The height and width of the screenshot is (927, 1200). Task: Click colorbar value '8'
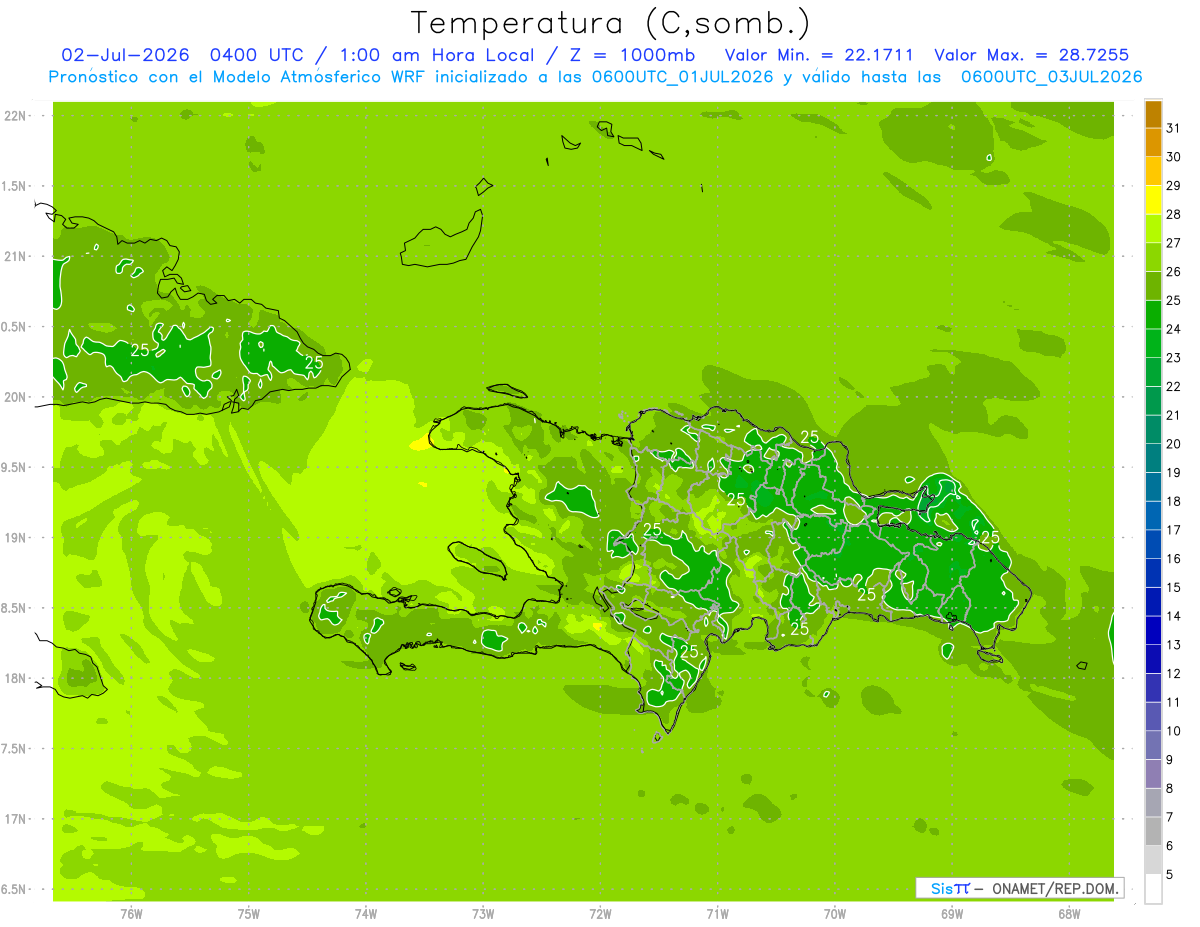coord(1170,789)
